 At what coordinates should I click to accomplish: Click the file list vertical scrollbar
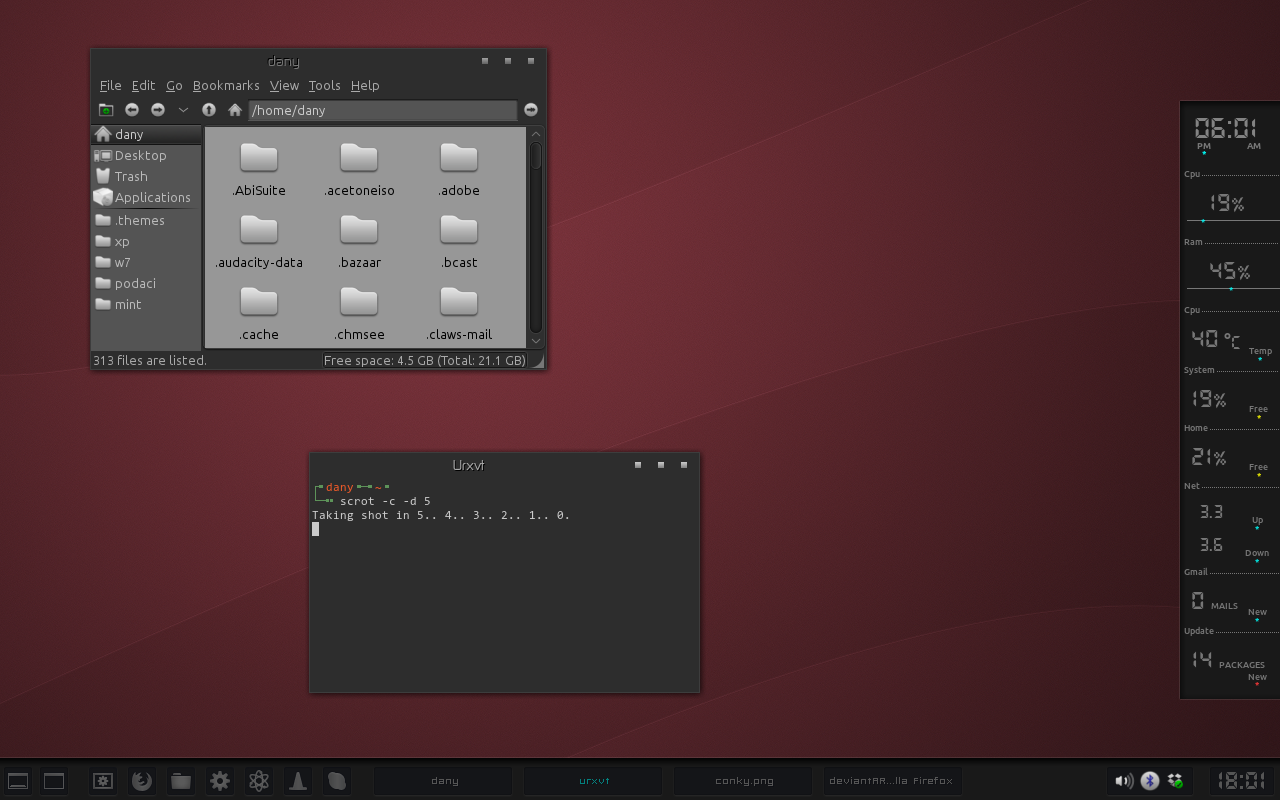(x=536, y=240)
